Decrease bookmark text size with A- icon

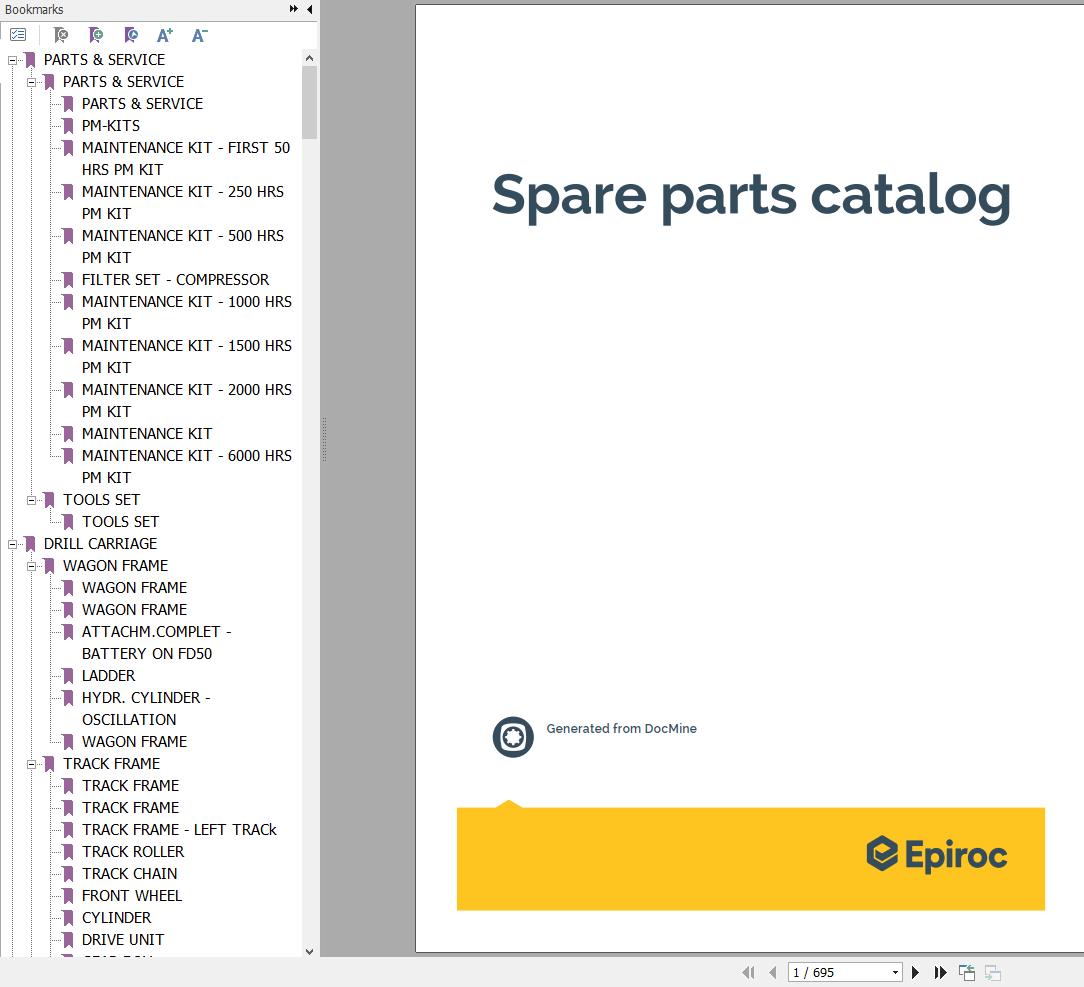[x=200, y=35]
